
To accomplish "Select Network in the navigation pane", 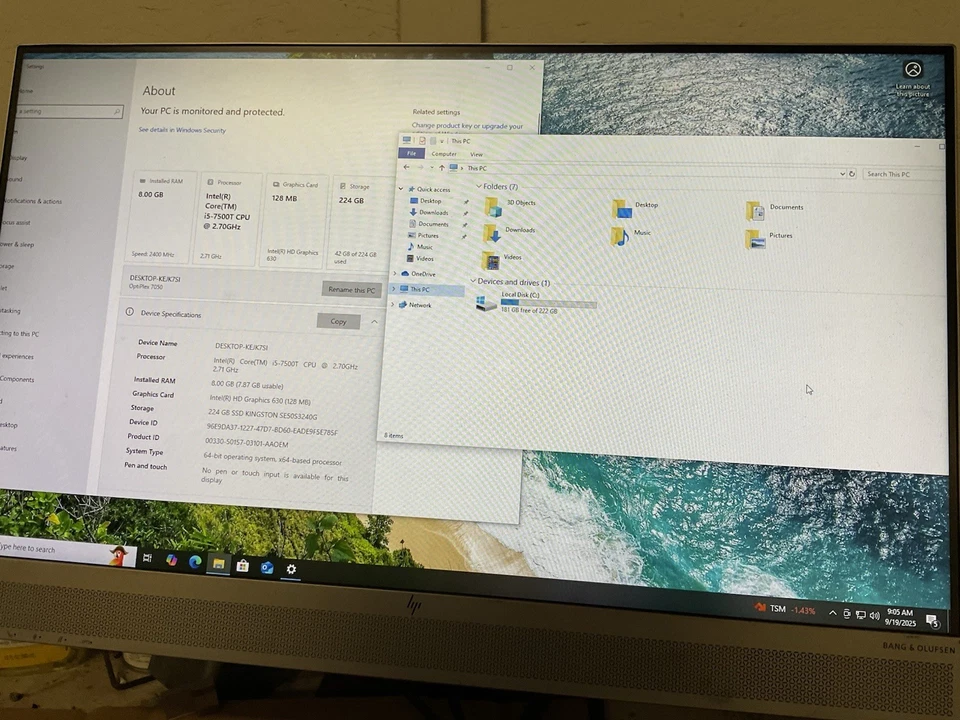I will 420,305.
